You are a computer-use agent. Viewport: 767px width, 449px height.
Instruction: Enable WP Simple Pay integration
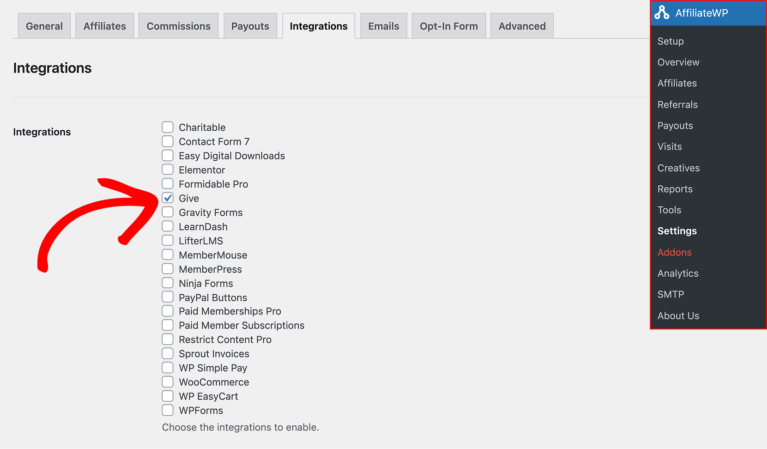pyautogui.click(x=168, y=368)
